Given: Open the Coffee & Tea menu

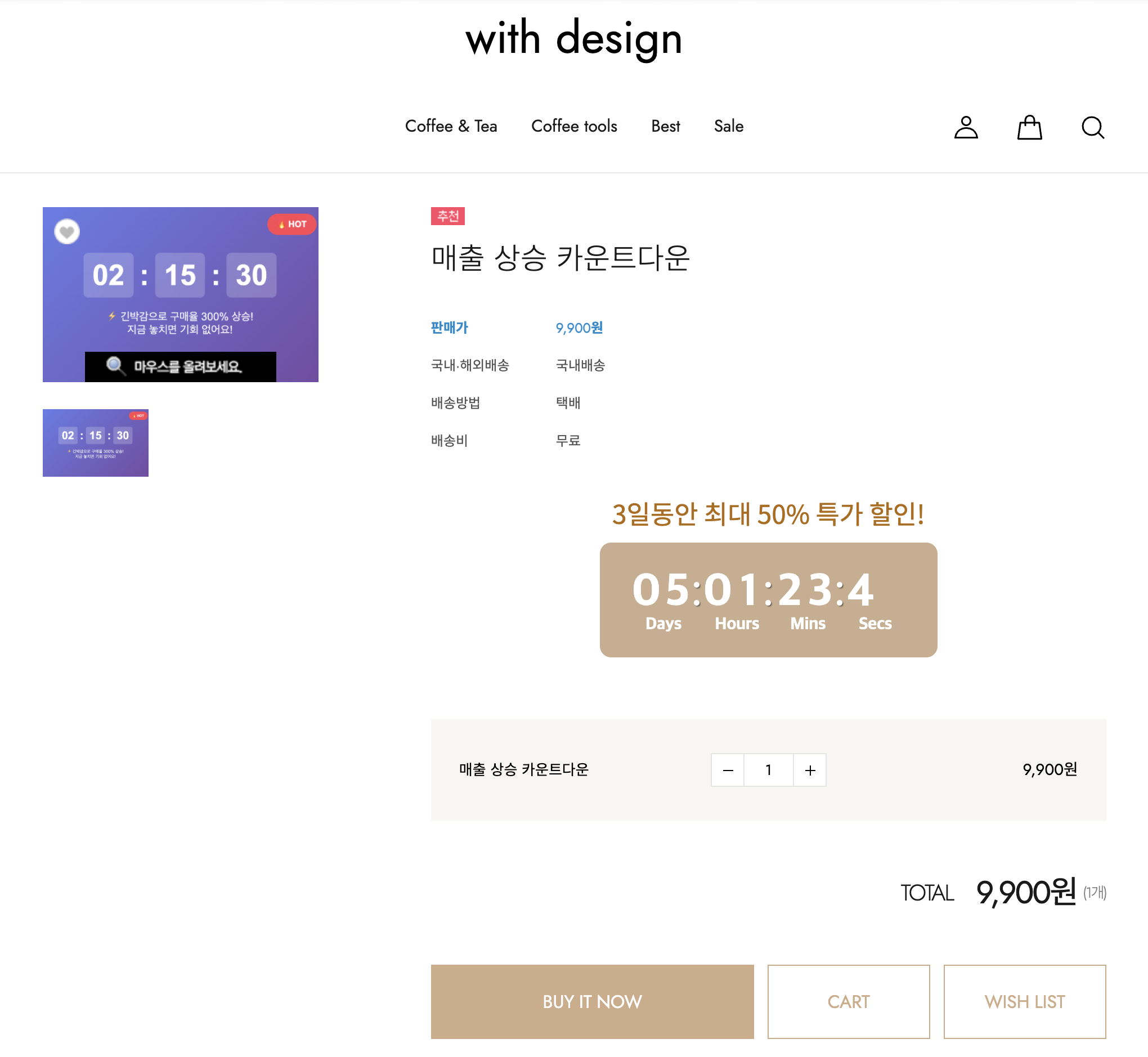Looking at the screenshot, I should [x=451, y=126].
